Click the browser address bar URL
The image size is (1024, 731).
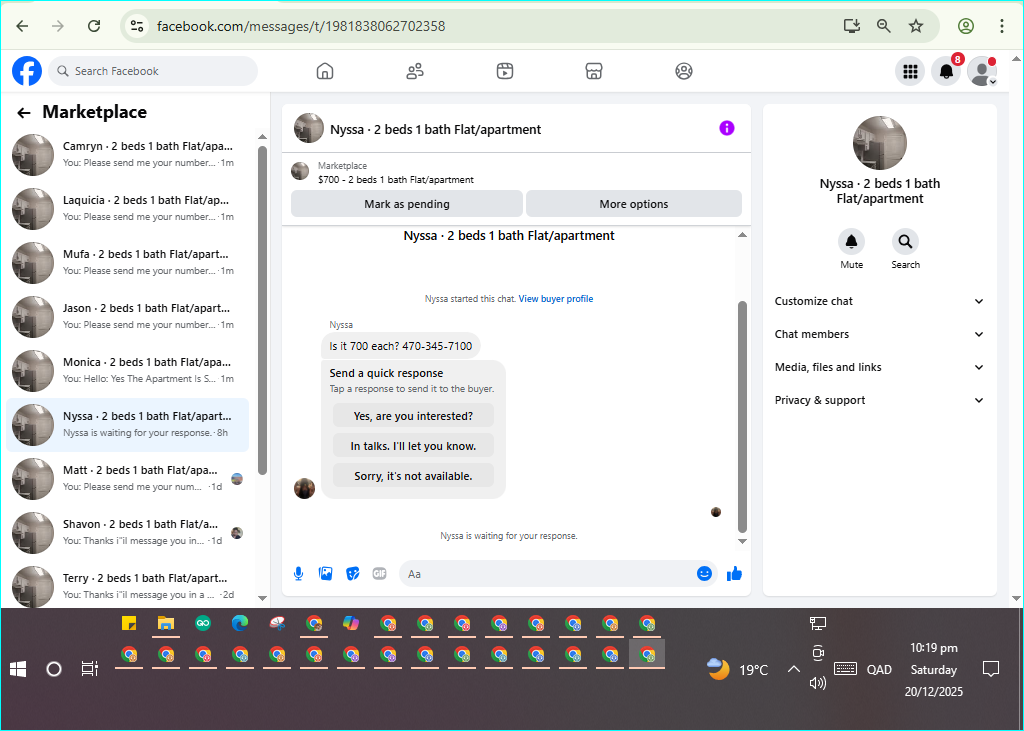pyautogui.click(x=301, y=26)
